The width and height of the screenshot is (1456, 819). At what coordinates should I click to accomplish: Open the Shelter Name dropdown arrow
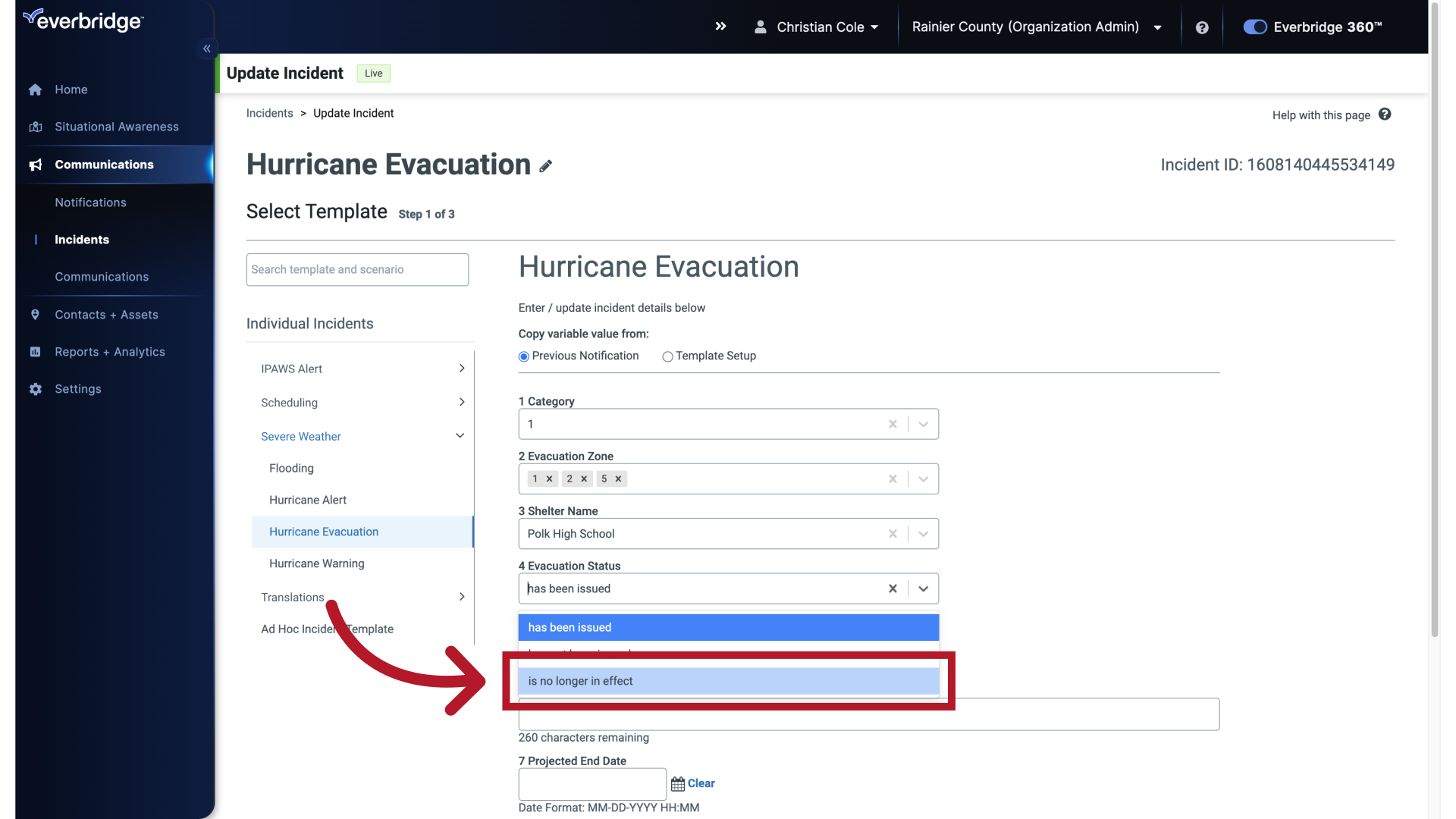[923, 534]
